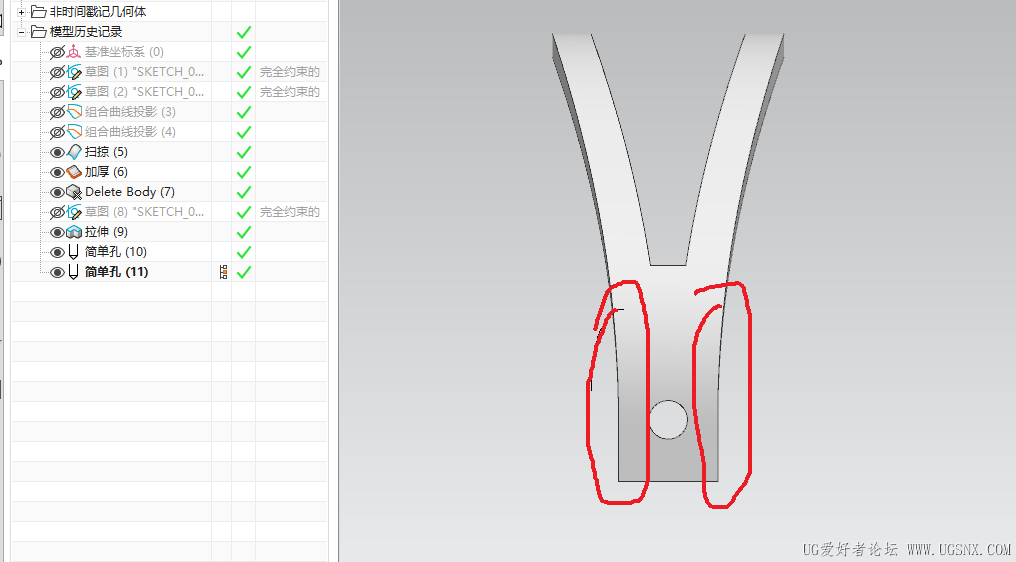The width and height of the screenshot is (1016, 562).
Task: Click the 完全约束的 status of 草图 (2)
Action: [x=290, y=92]
